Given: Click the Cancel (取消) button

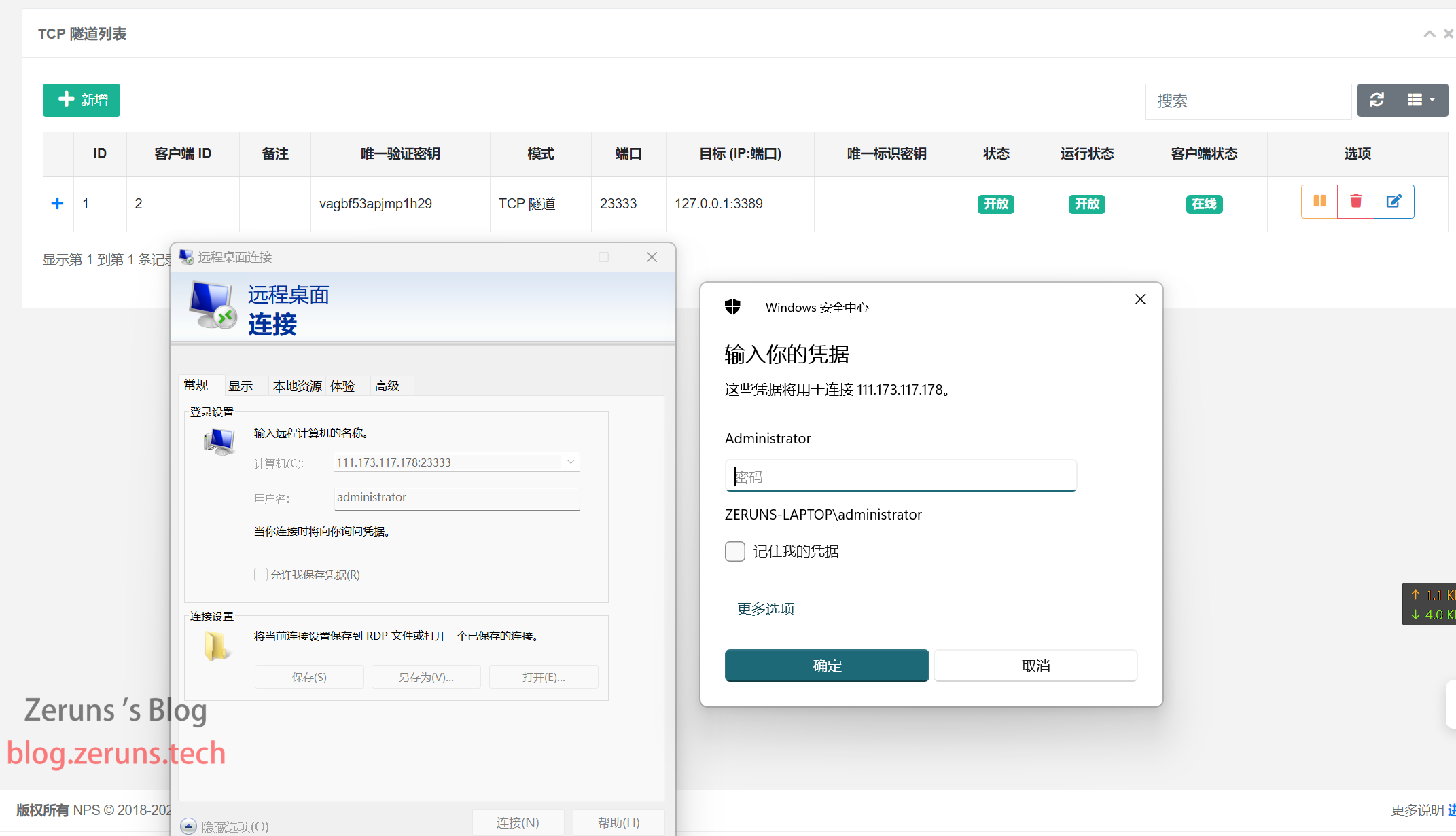Looking at the screenshot, I should (1035, 666).
